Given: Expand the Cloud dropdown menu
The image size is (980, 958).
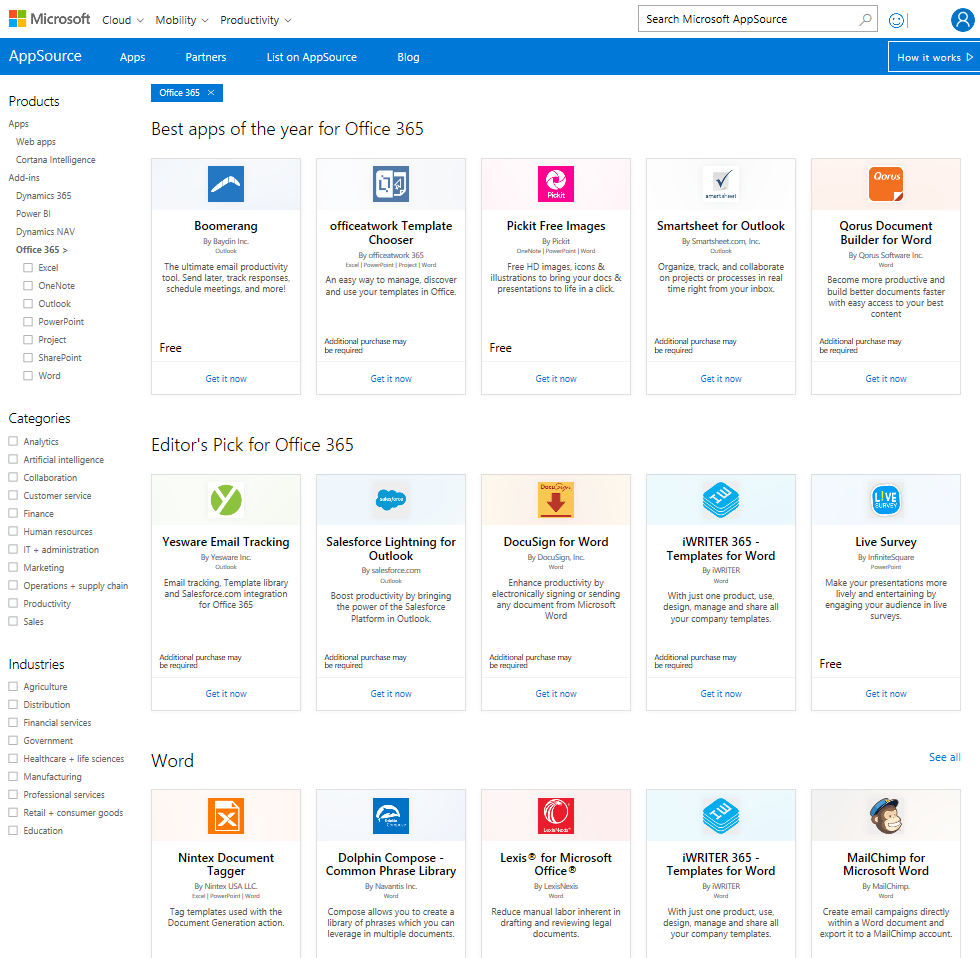Looking at the screenshot, I should coord(123,20).
